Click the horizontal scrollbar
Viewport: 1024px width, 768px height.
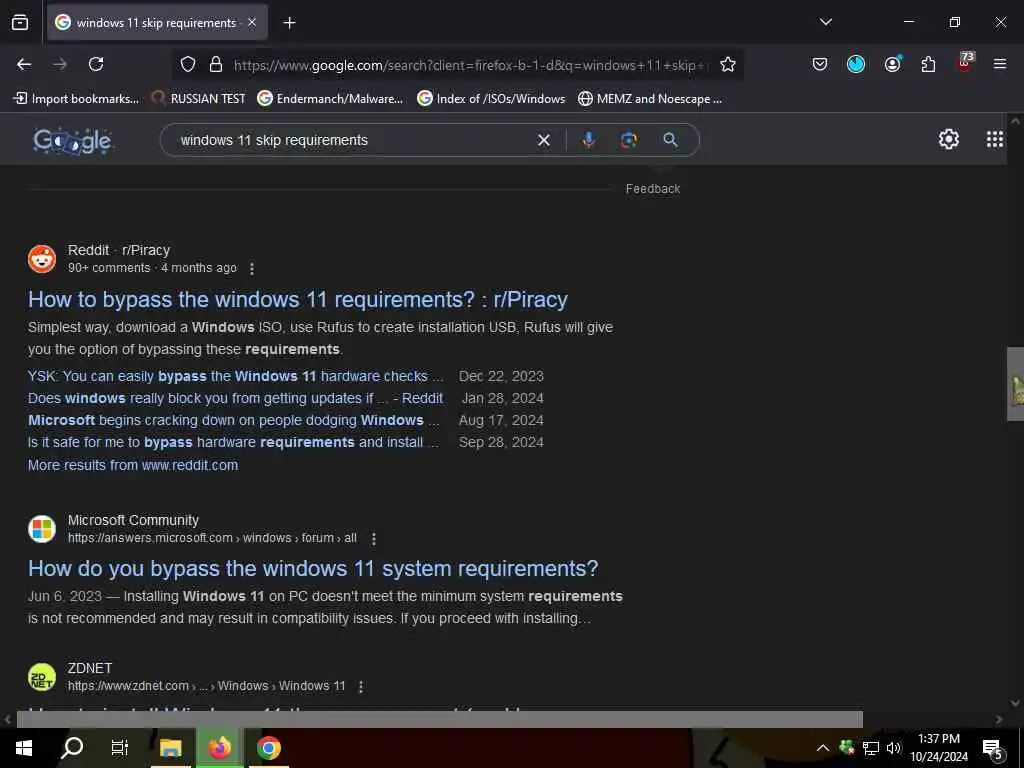pyautogui.click(x=440, y=719)
